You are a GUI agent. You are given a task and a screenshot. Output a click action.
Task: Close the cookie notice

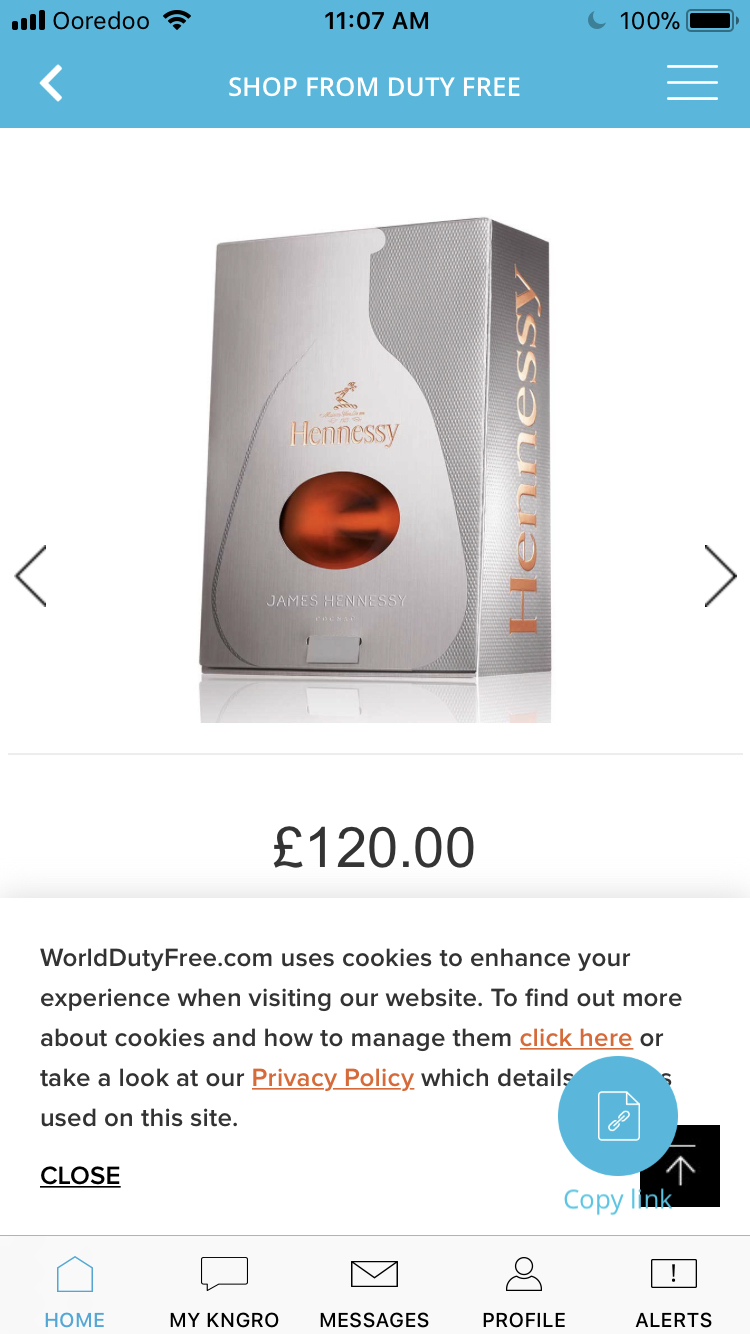pos(80,1176)
